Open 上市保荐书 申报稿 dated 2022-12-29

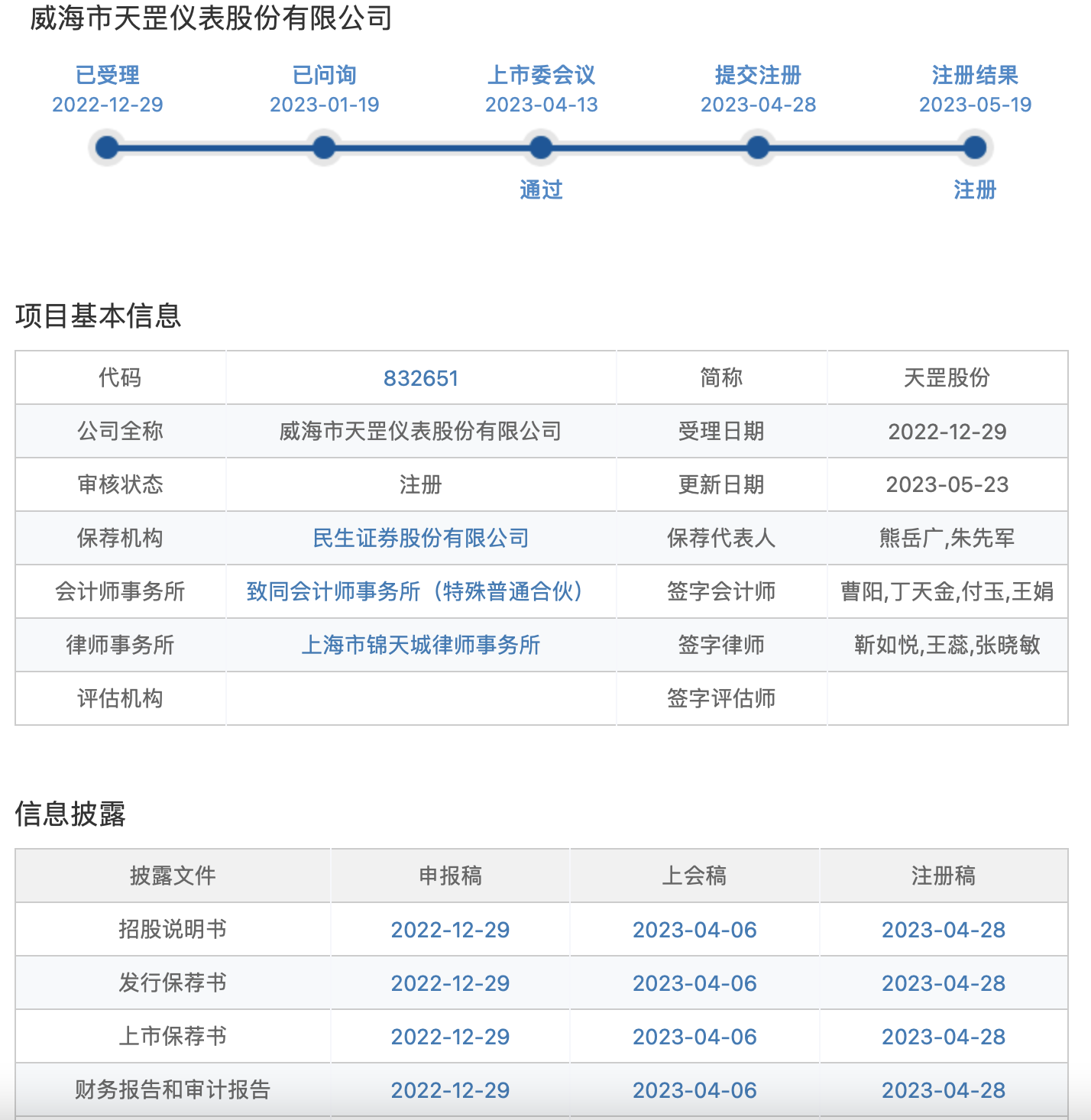point(450,1037)
